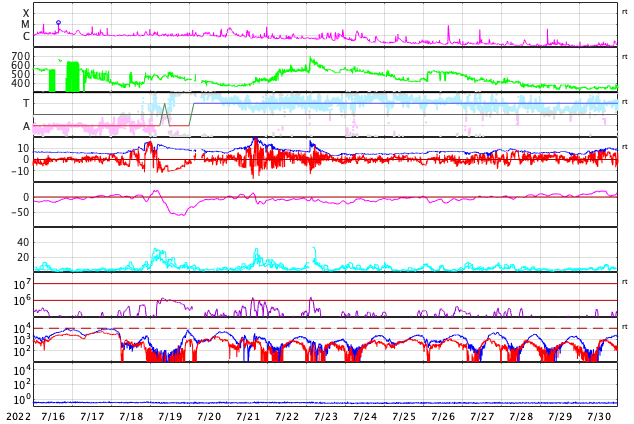
Task: Pick the 7/27 date label
Action: (482, 416)
